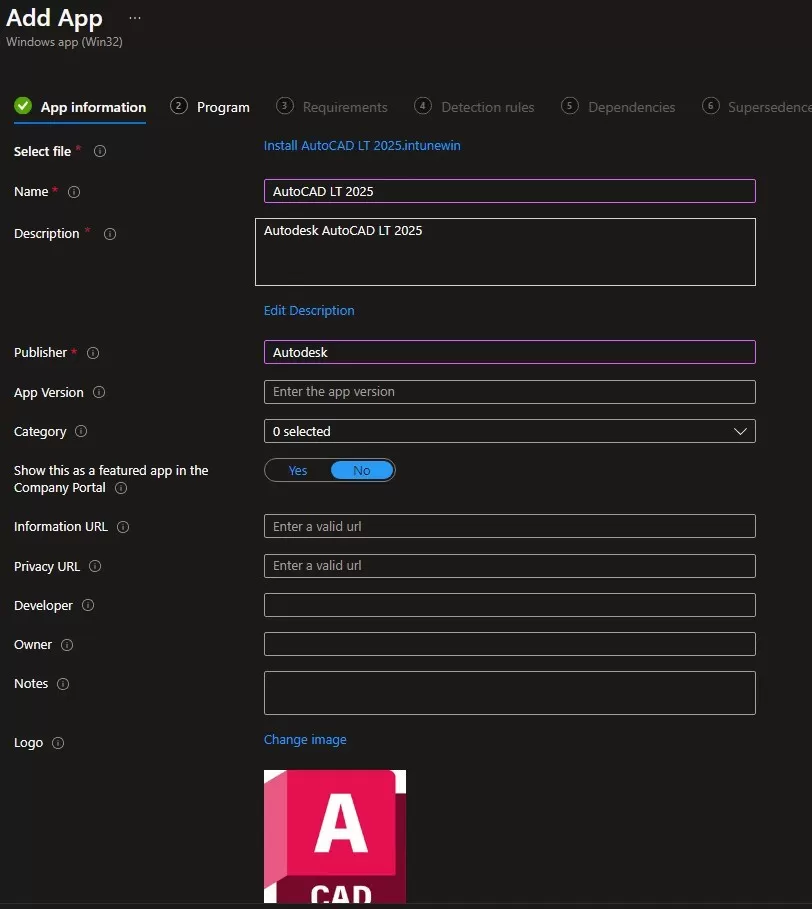Click the Edit Description link
This screenshot has width=812, height=909.
point(309,311)
